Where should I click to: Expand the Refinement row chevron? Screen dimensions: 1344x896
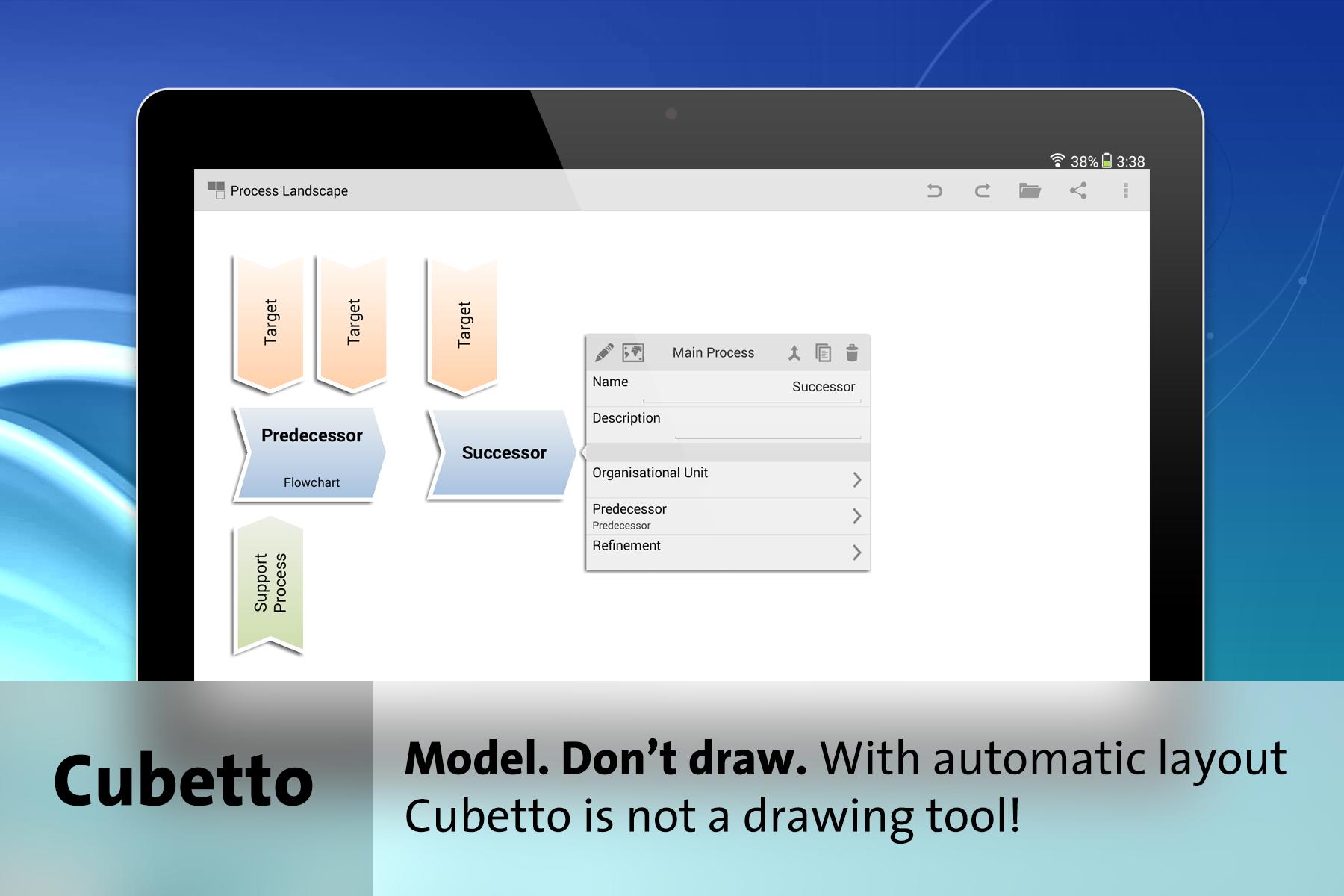tap(857, 553)
